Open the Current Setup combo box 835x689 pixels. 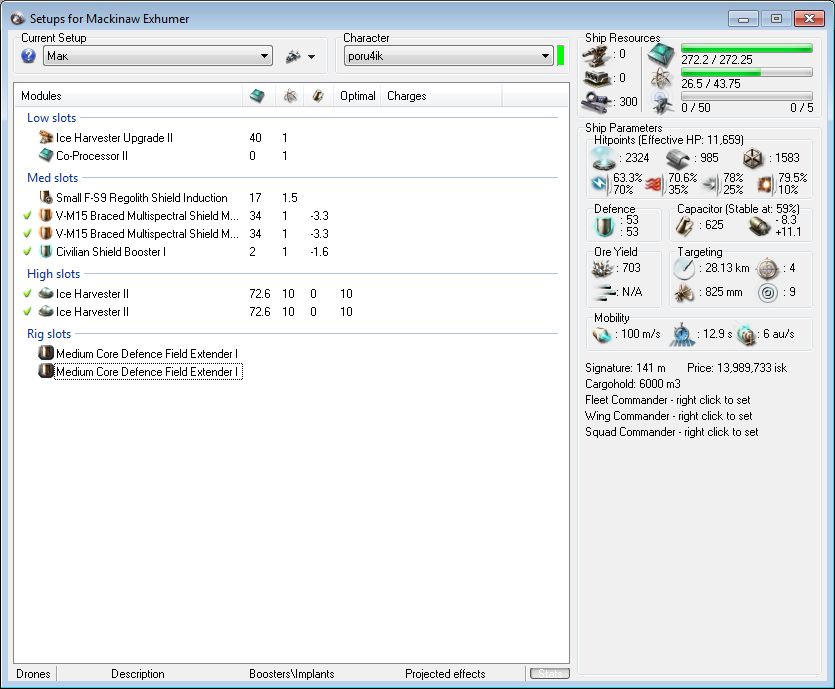pos(158,56)
